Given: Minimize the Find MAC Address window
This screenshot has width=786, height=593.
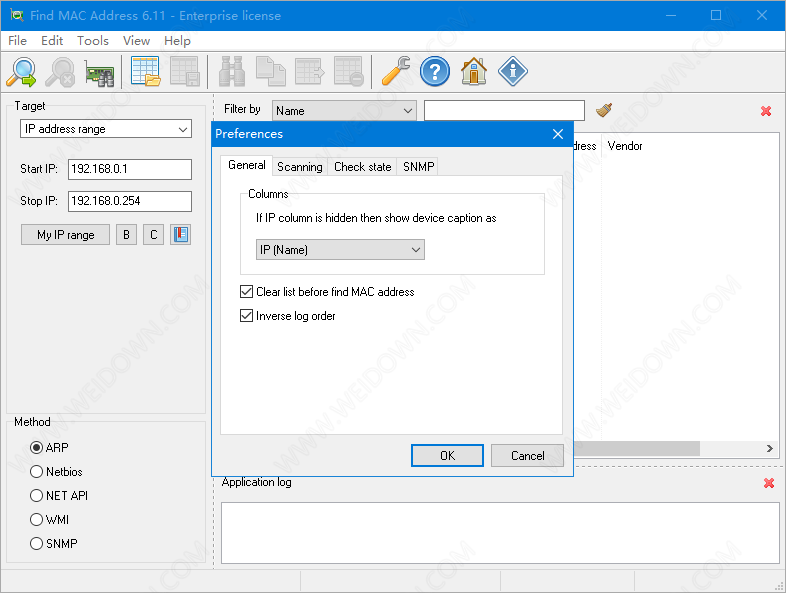Looking at the screenshot, I should tap(671, 16).
